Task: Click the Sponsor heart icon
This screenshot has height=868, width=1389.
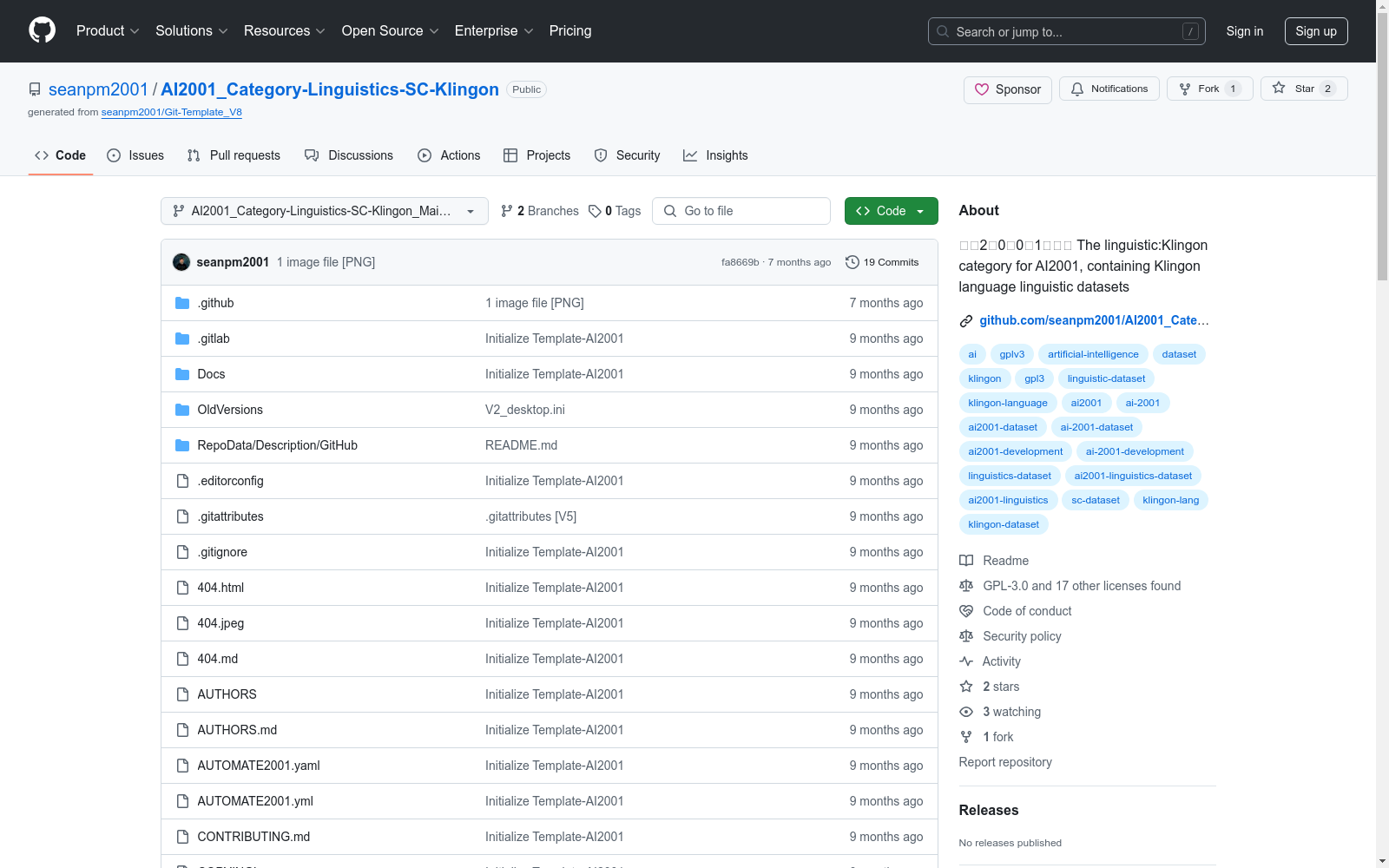Action: pos(982,89)
